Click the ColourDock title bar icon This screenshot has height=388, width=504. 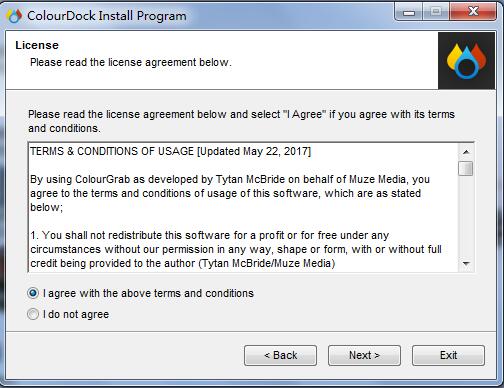coord(14,16)
